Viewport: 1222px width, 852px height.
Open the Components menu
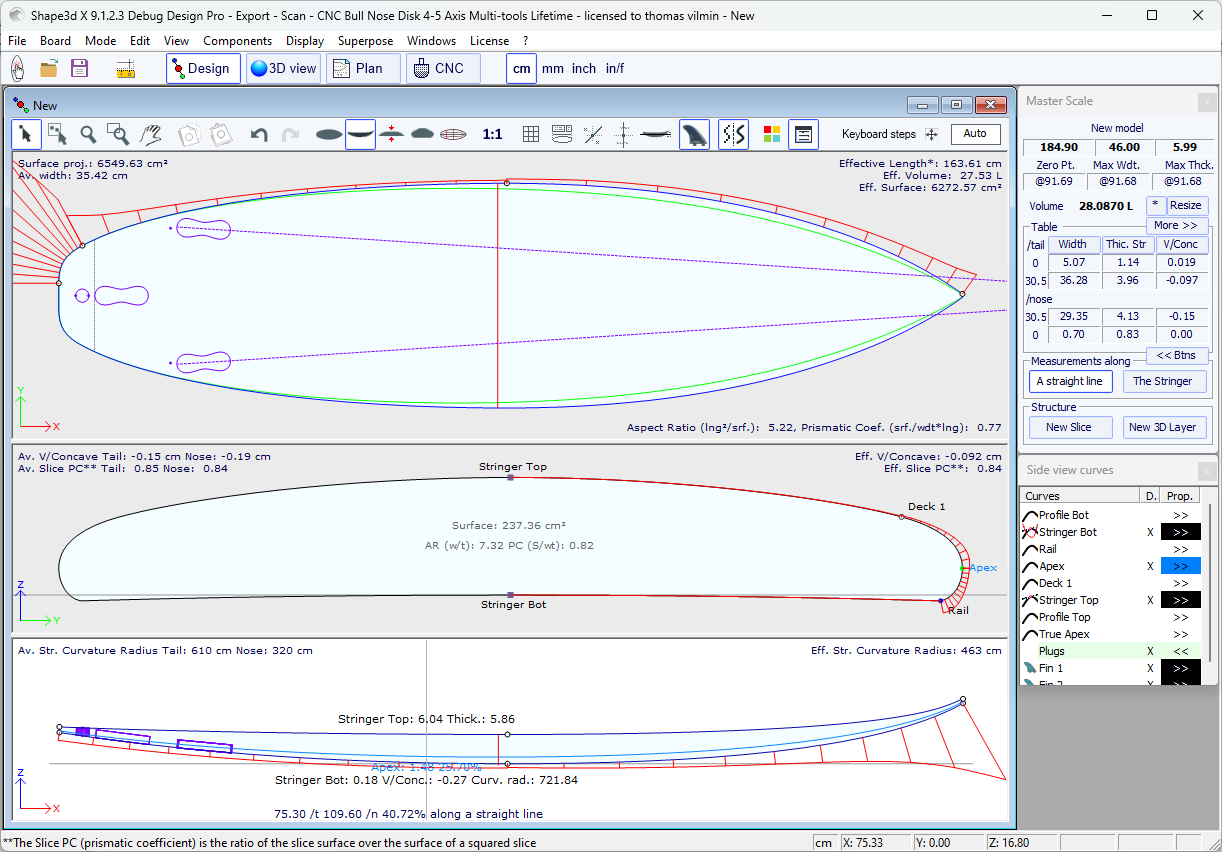237,41
